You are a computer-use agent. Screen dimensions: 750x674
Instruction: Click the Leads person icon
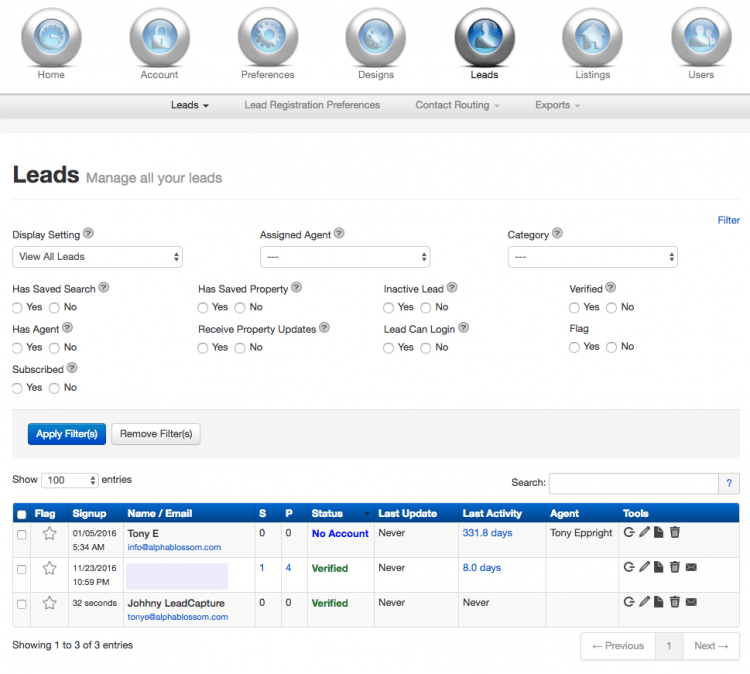(485, 37)
